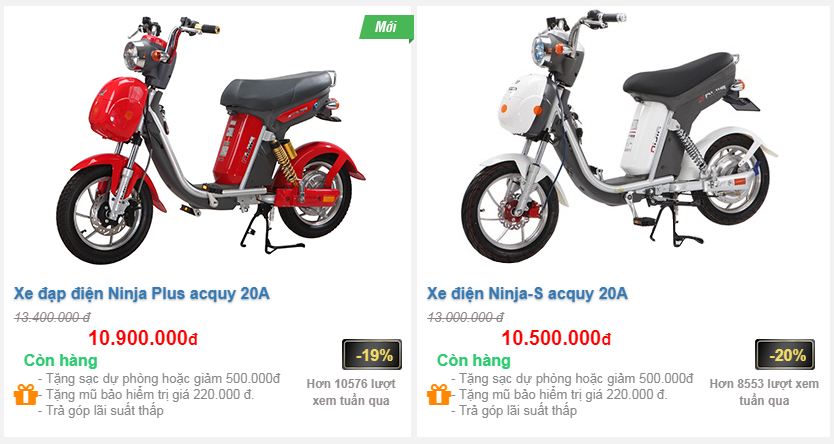834x444 pixels.
Task: Click "Hơn 8553 lượt xem tuần qua" text
Action: pyautogui.click(x=764, y=392)
